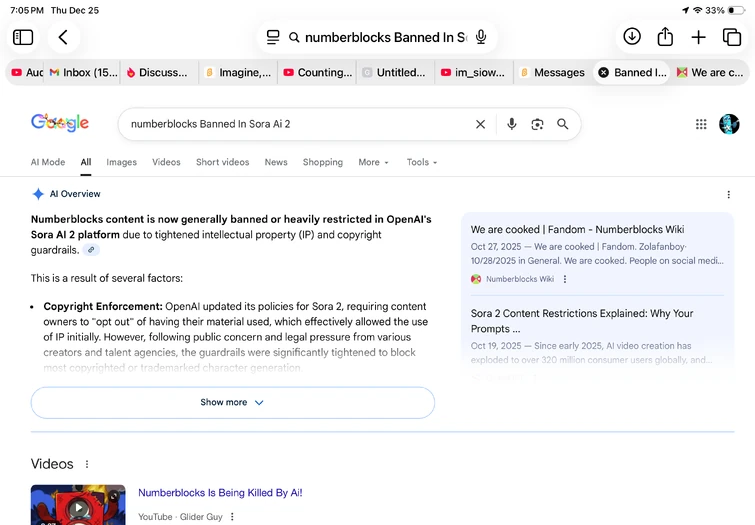Switch to the Inbox browser tab
Image resolution: width=755 pixels, height=525 pixels.
pos(83,72)
